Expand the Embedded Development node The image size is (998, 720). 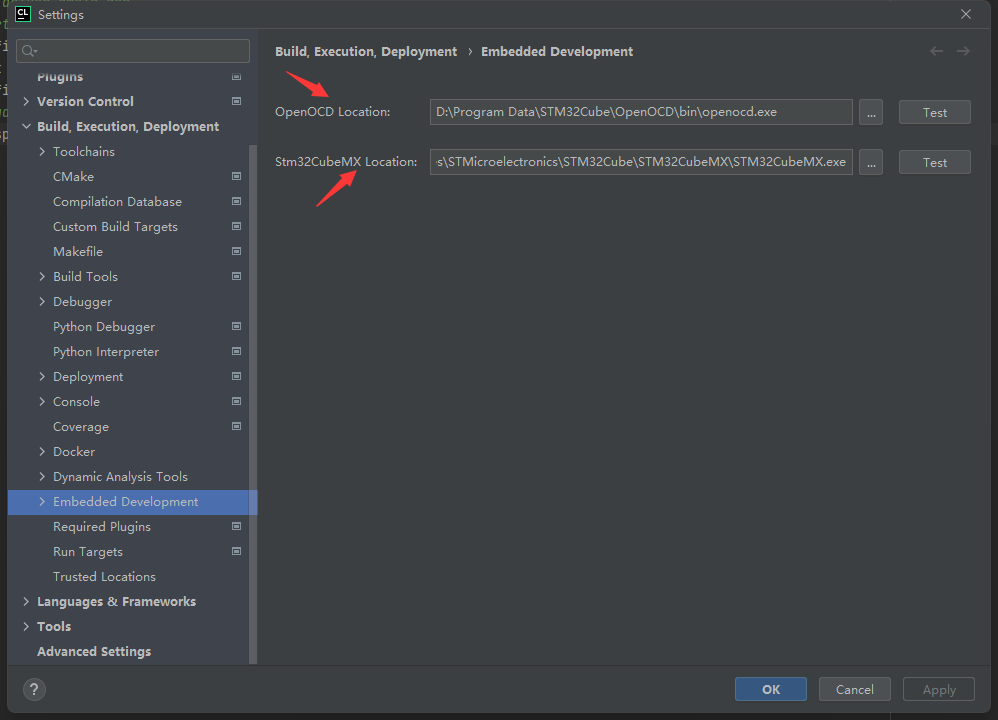point(42,502)
